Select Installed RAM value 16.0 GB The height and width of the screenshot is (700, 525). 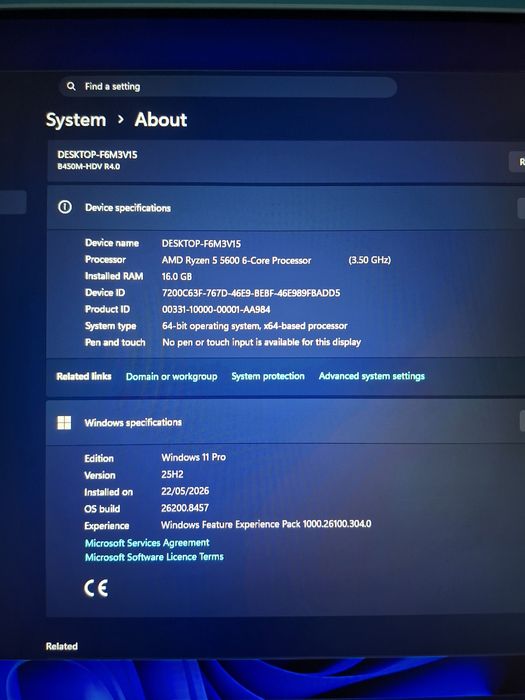(177, 276)
